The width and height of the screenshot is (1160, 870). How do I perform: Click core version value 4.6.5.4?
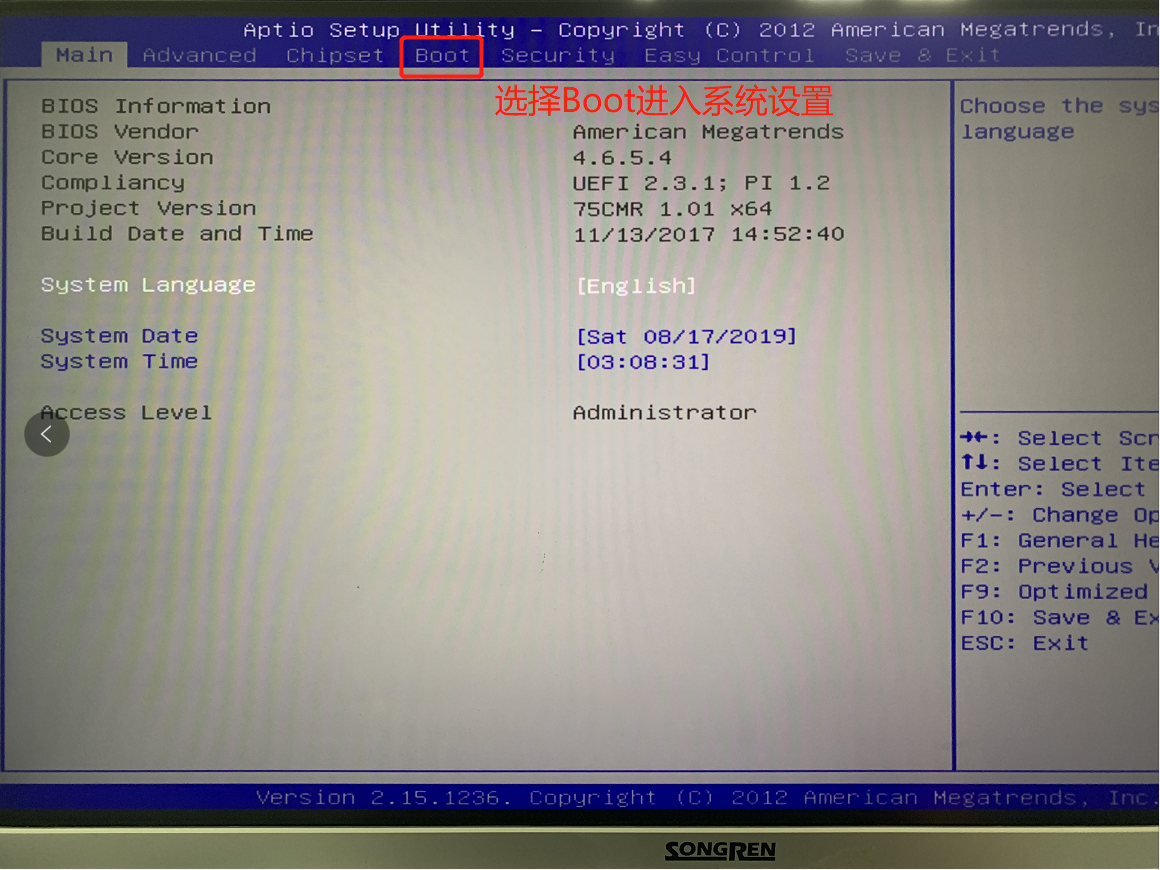(622, 158)
